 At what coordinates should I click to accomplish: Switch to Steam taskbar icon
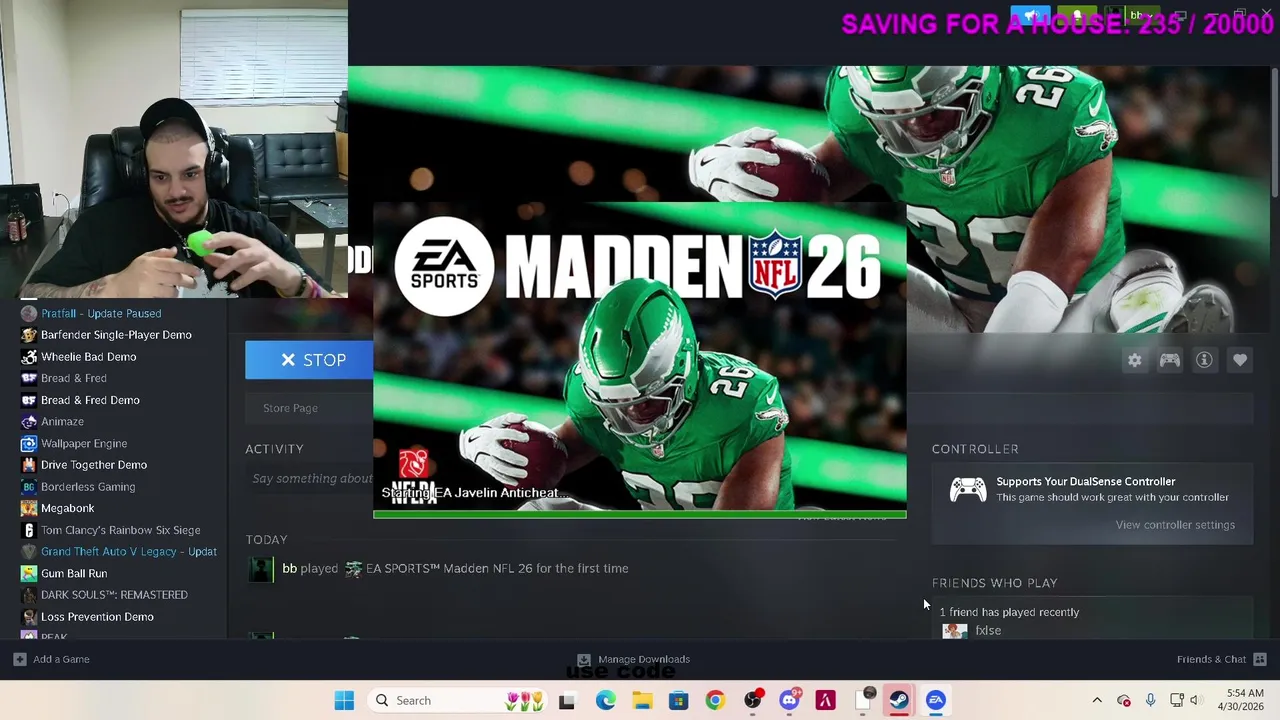[899, 701]
